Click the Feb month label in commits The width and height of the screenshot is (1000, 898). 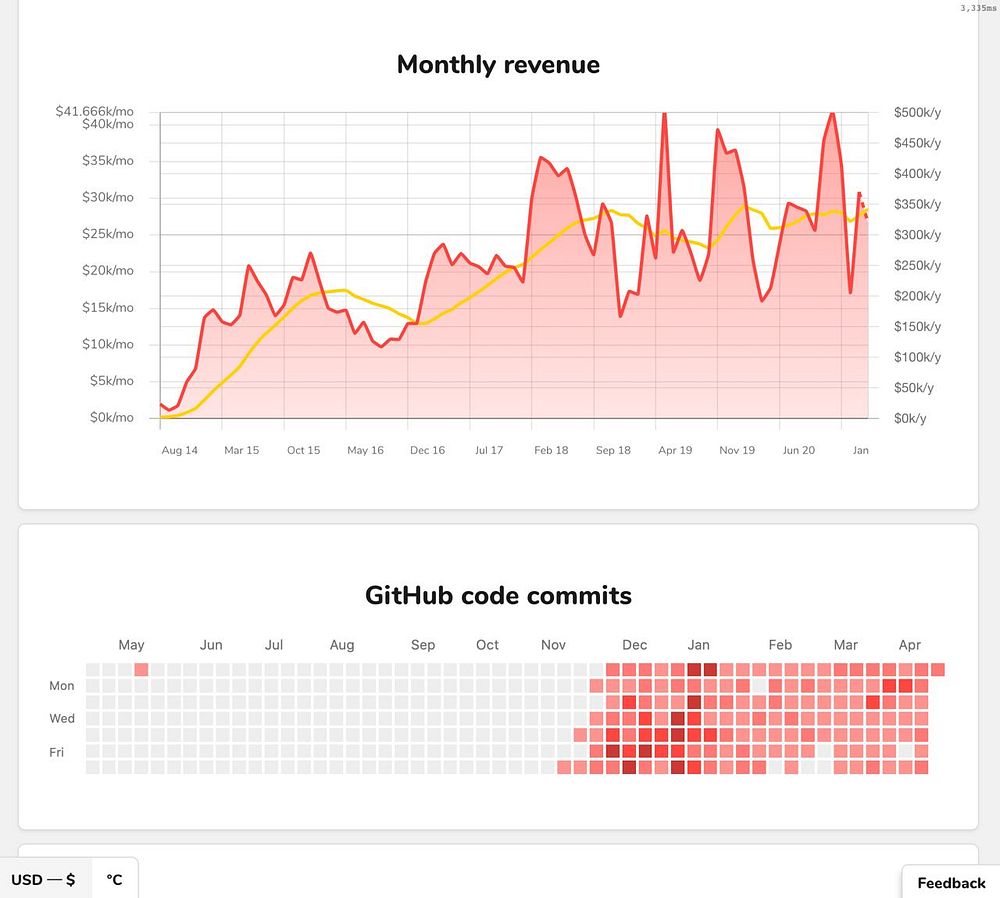[780, 645]
